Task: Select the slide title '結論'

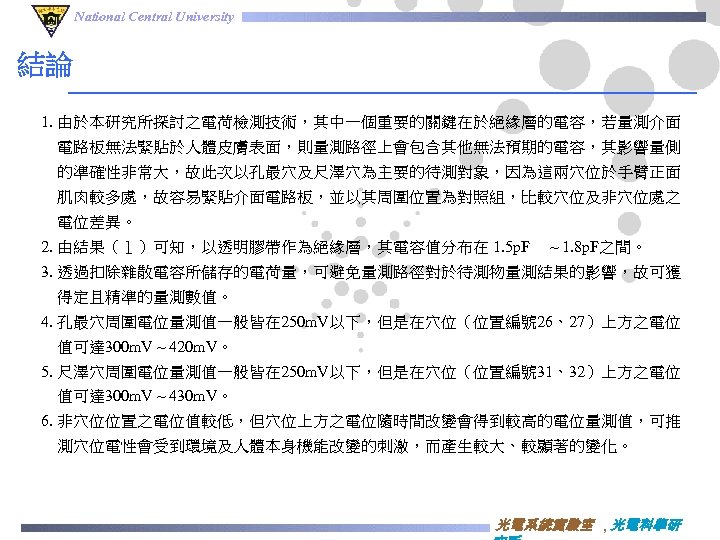Action: point(45,64)
